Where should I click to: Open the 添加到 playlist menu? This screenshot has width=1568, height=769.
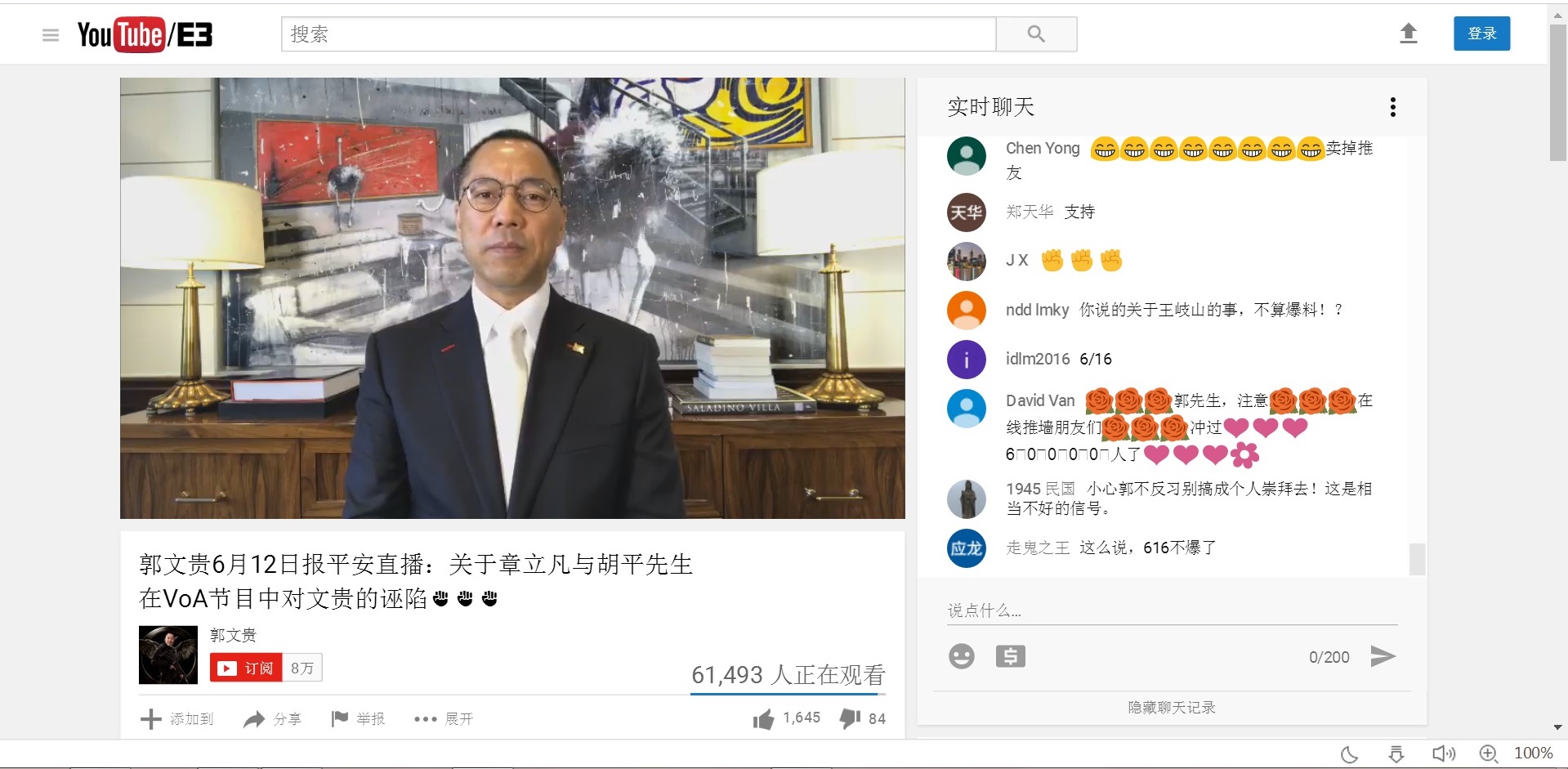(x=177, y=719)
